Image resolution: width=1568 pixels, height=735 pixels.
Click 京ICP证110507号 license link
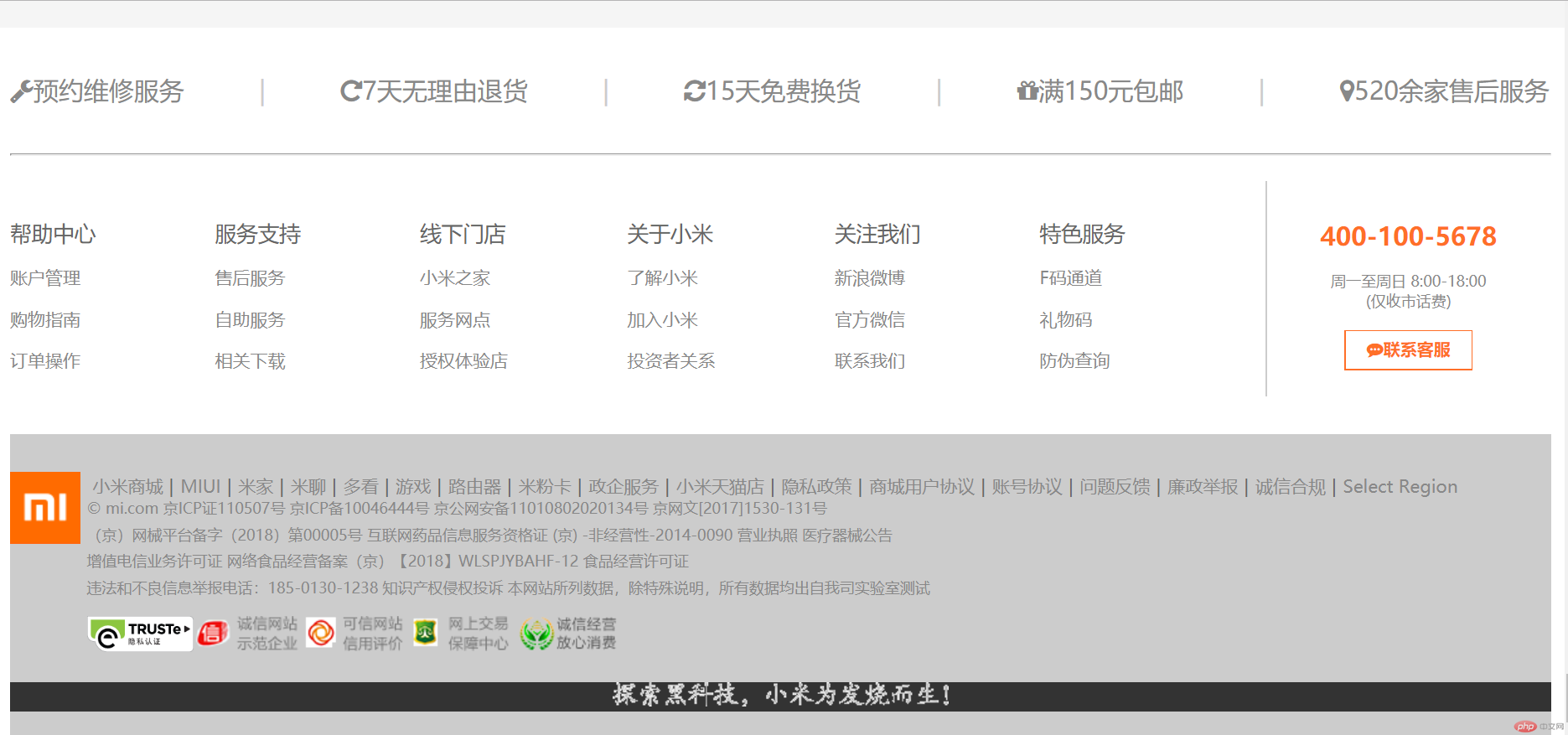tap(224, 509)
